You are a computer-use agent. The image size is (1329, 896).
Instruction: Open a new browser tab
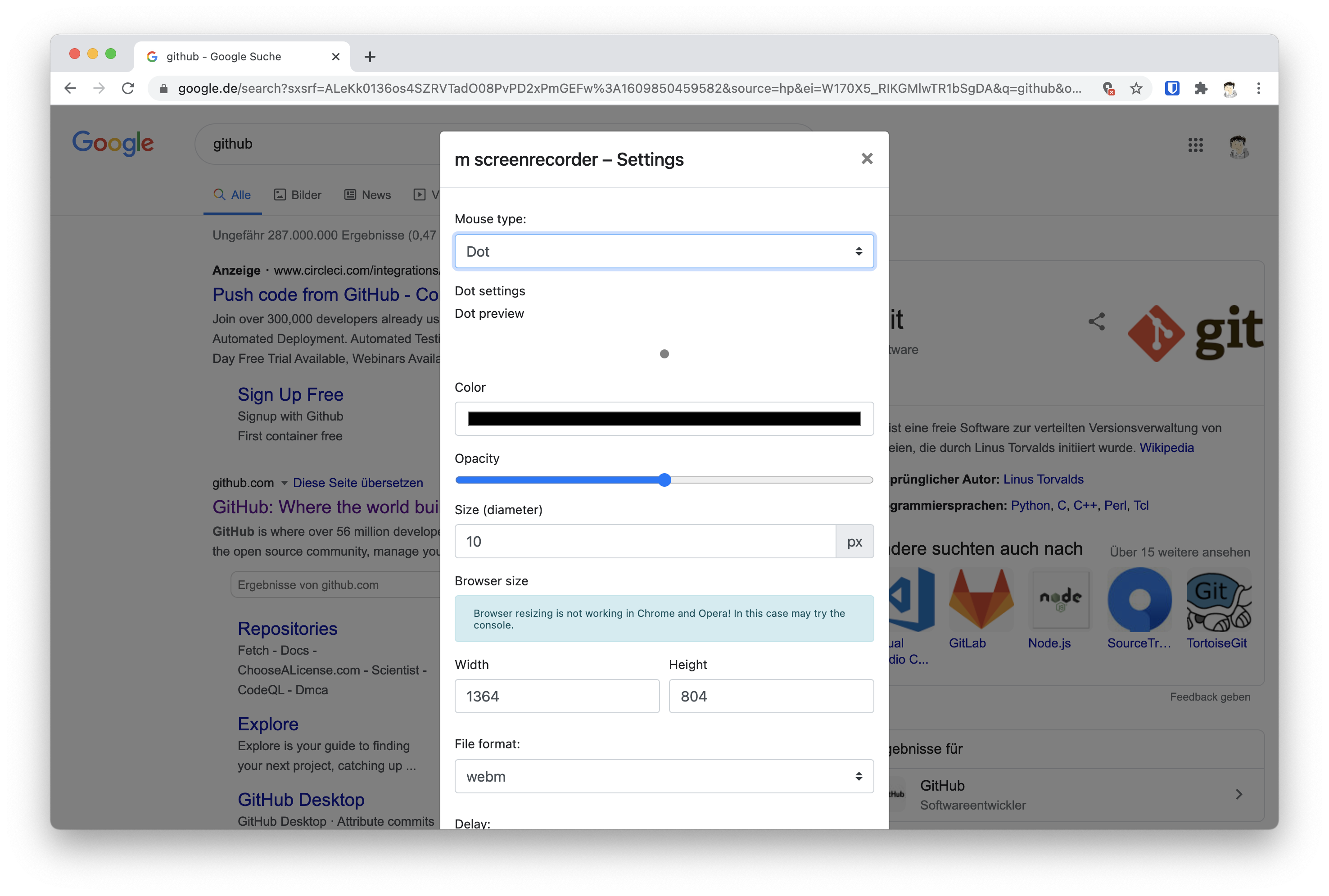coord(370,57)
